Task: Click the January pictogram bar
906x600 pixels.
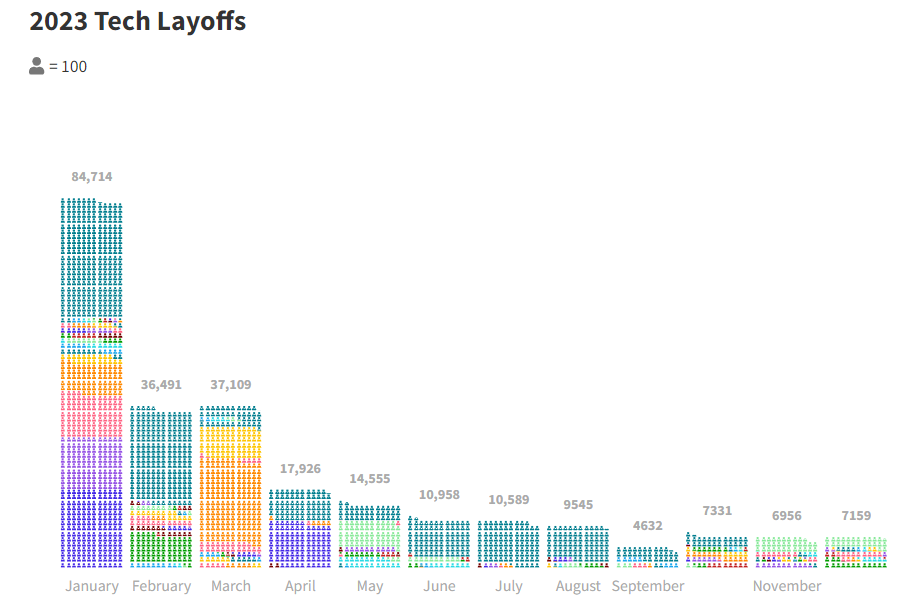Action: 92,383
